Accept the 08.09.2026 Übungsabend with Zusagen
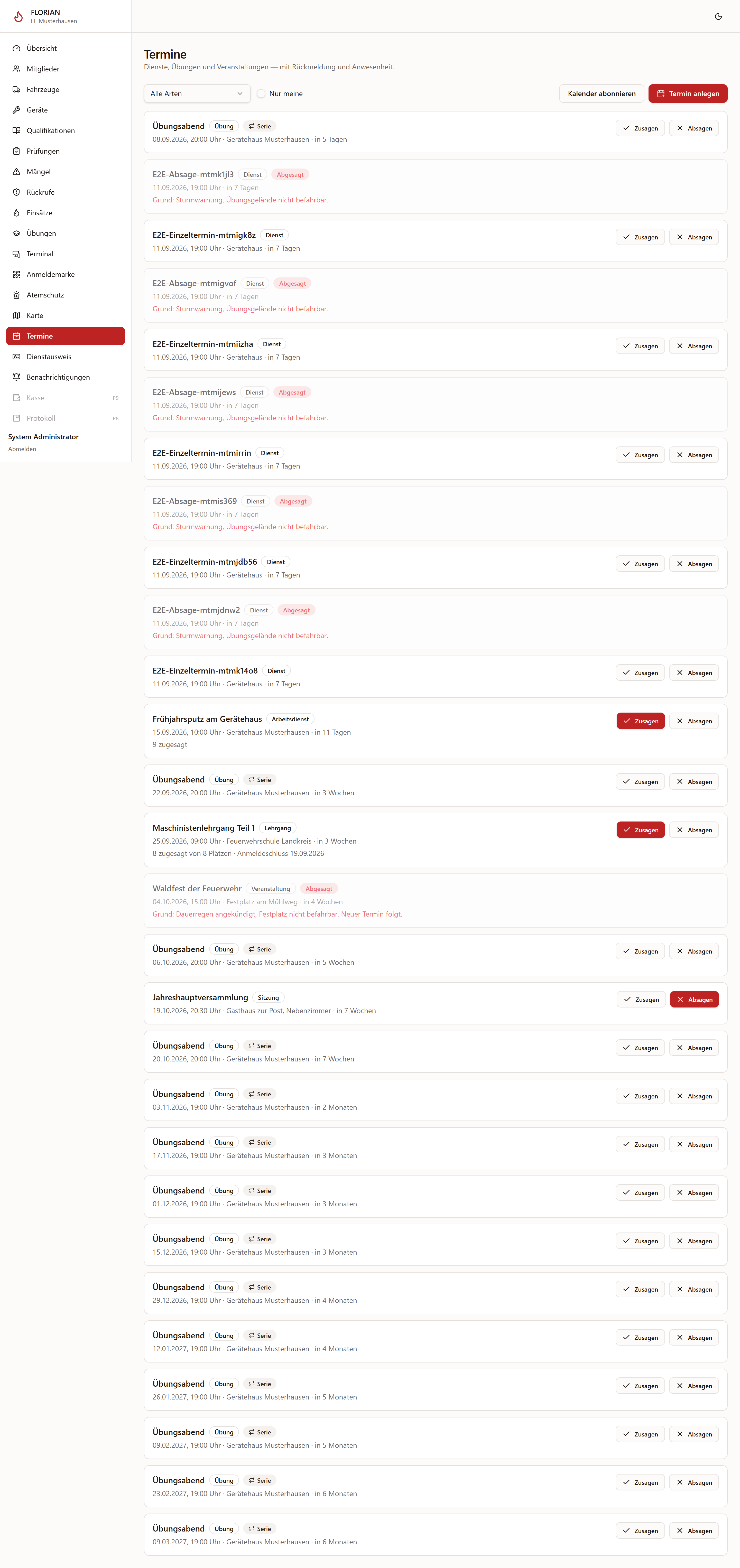The width and height of the screenshot is (740, 1568). [640, 128]
